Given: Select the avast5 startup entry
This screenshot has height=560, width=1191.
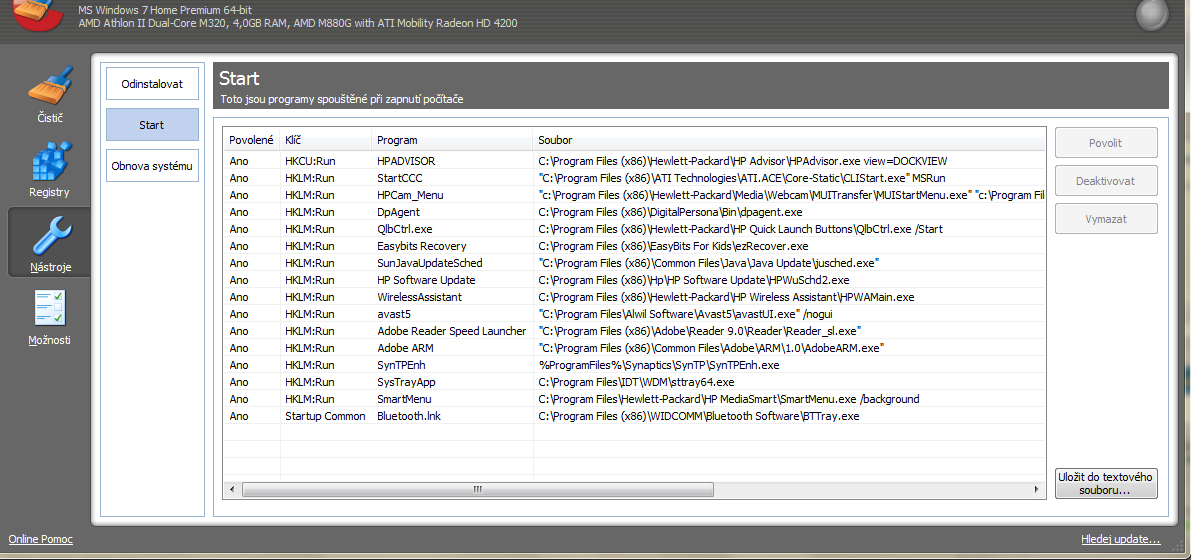Looking at the screenshot, I should (393, 314).
